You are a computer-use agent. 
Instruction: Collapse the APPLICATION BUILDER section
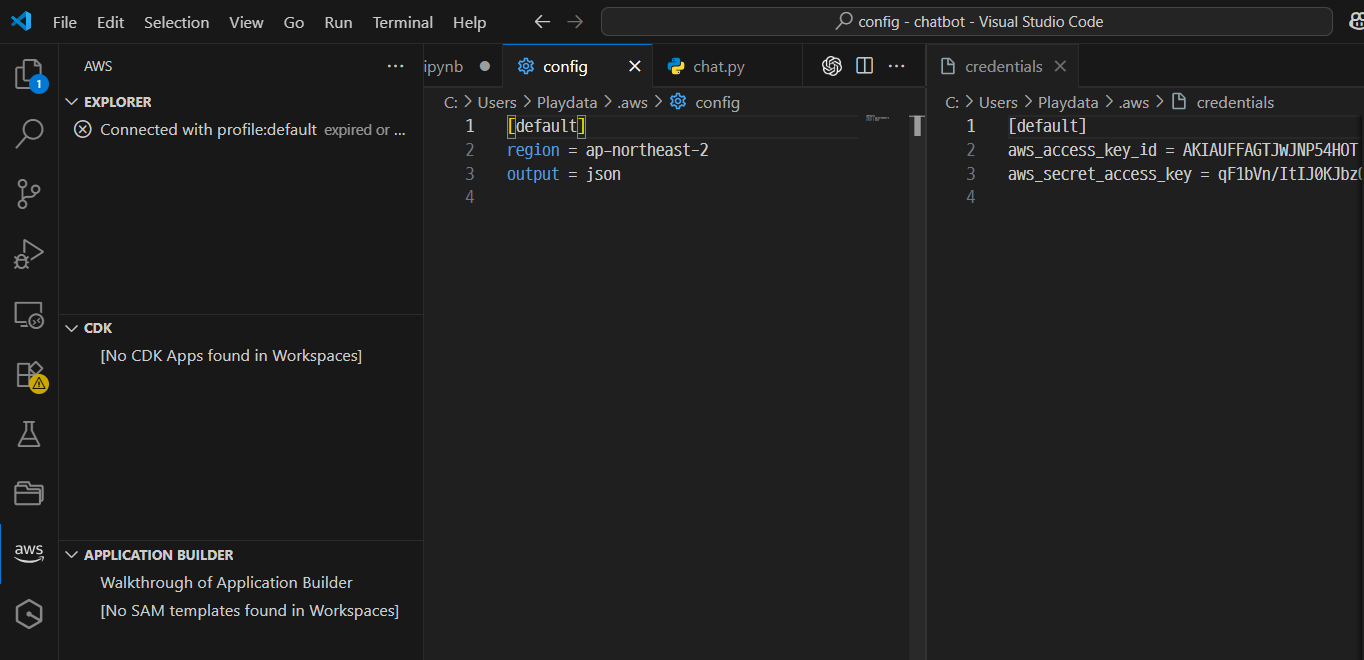coord(72,555)
